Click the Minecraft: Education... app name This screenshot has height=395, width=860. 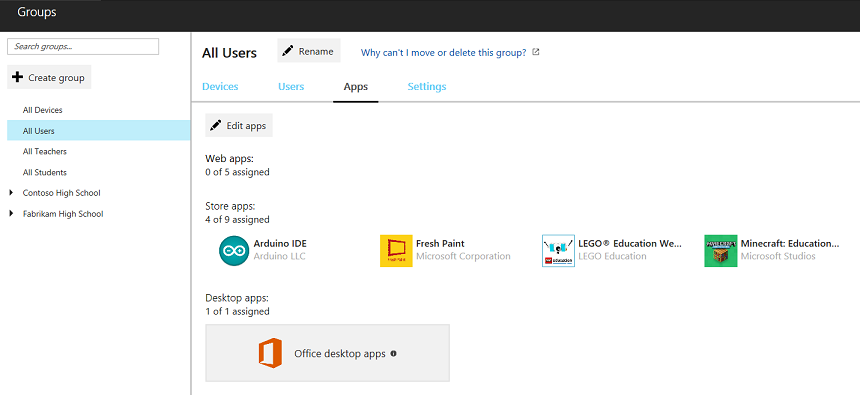tap(790, 244)
